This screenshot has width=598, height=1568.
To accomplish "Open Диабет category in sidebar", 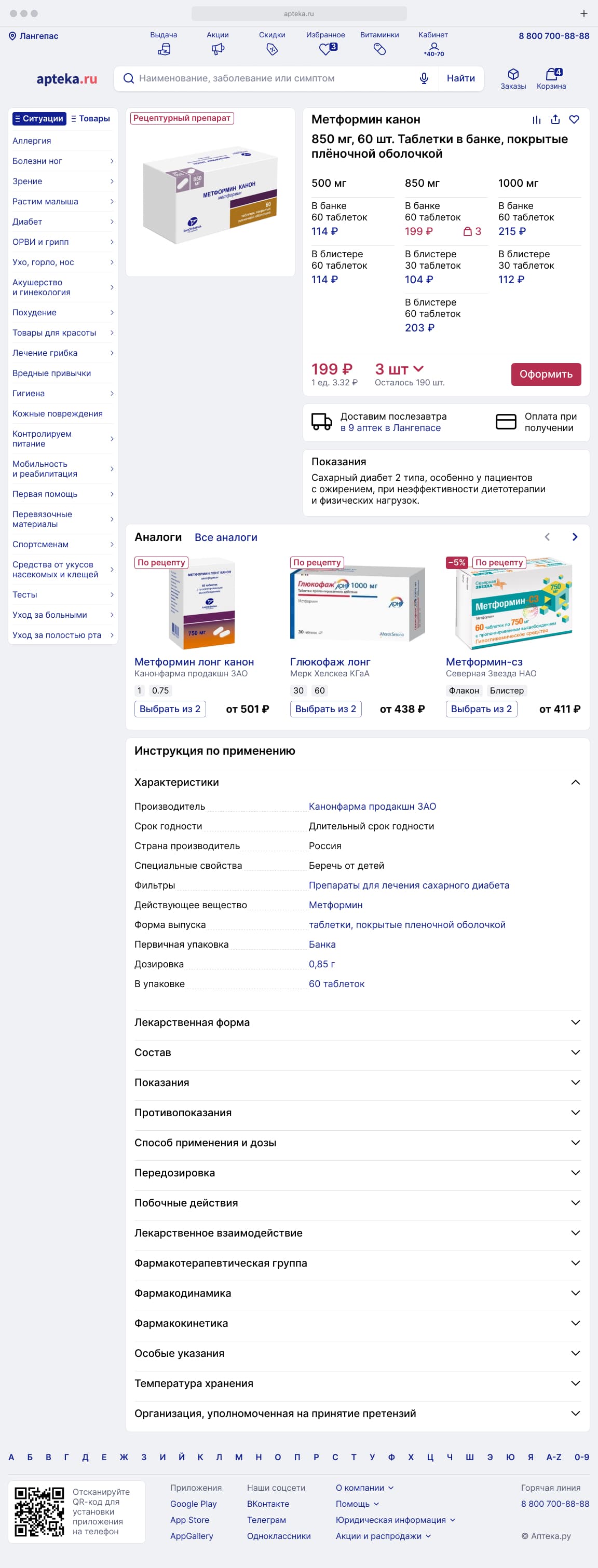I will 62,221.
